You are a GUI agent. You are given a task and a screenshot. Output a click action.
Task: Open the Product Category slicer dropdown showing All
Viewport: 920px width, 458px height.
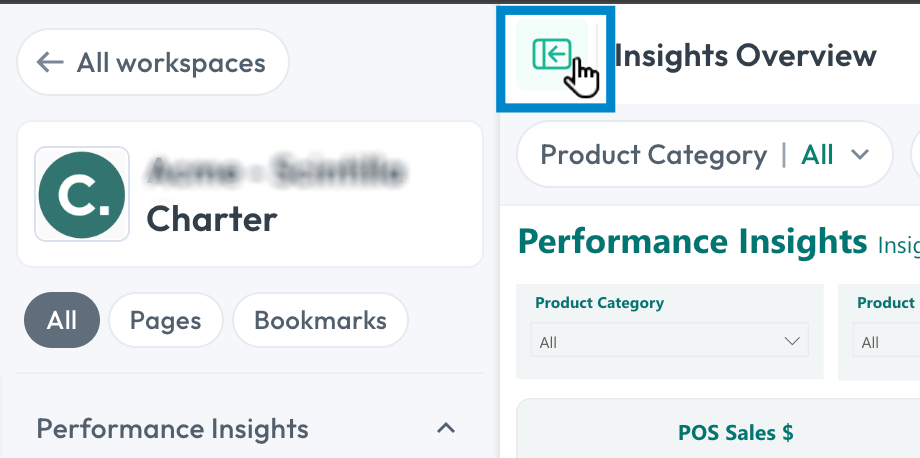(669, 340)
